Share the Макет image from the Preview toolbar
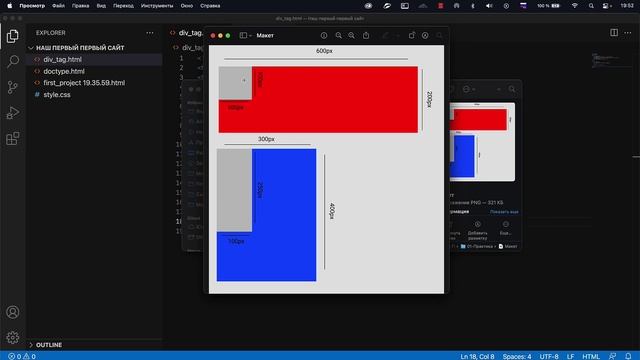640x360 pixels. 366,36
